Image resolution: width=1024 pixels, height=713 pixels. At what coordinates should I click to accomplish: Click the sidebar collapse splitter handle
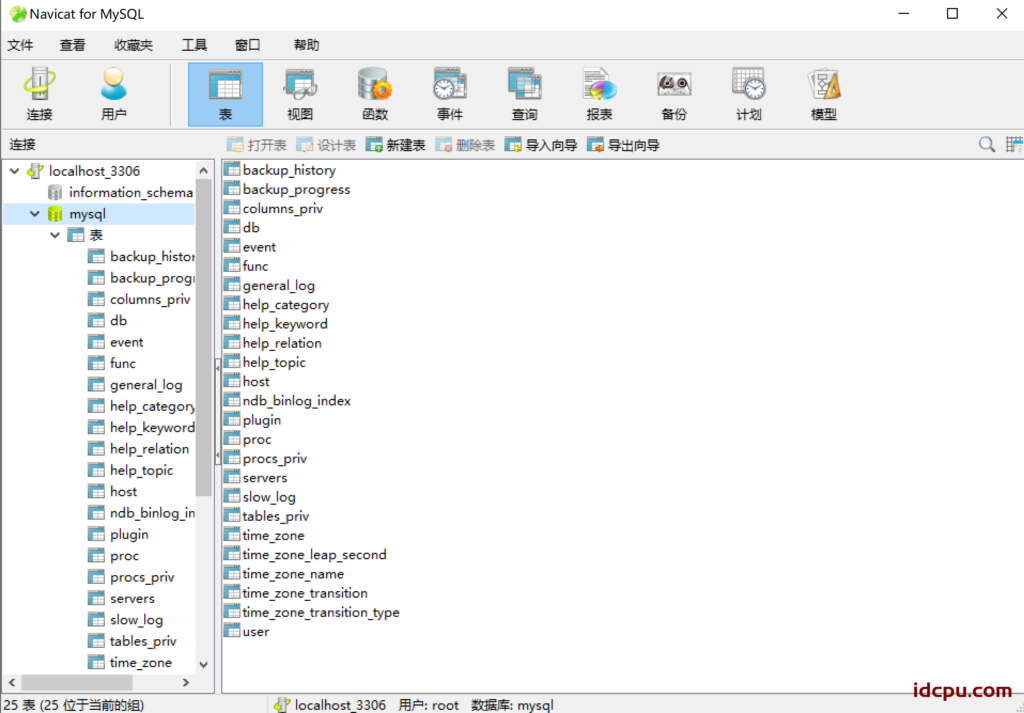(218, 411)
